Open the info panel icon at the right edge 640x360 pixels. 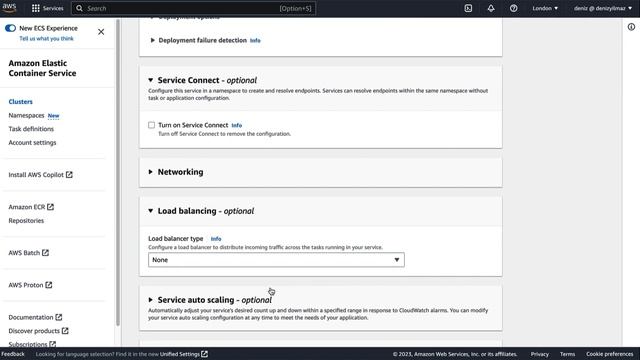point(631,27)
